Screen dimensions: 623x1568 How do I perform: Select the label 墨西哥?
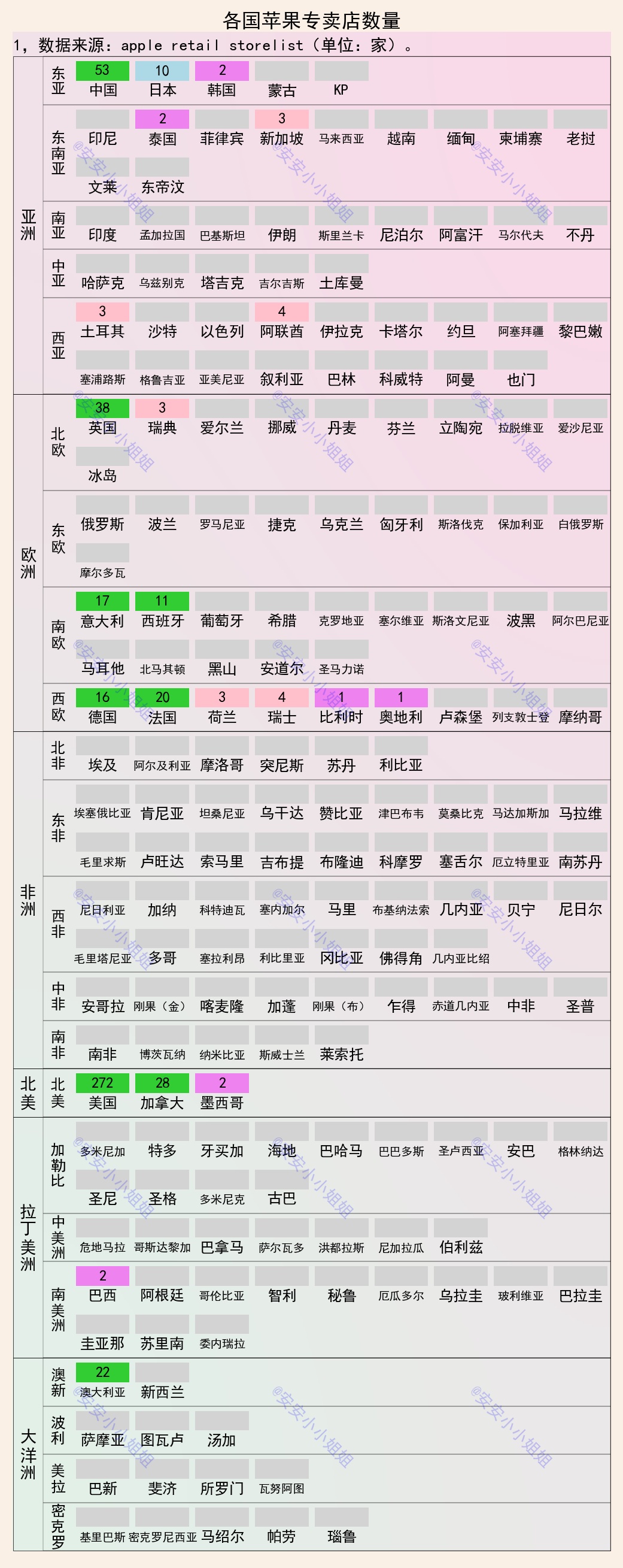click(221, 1103)
